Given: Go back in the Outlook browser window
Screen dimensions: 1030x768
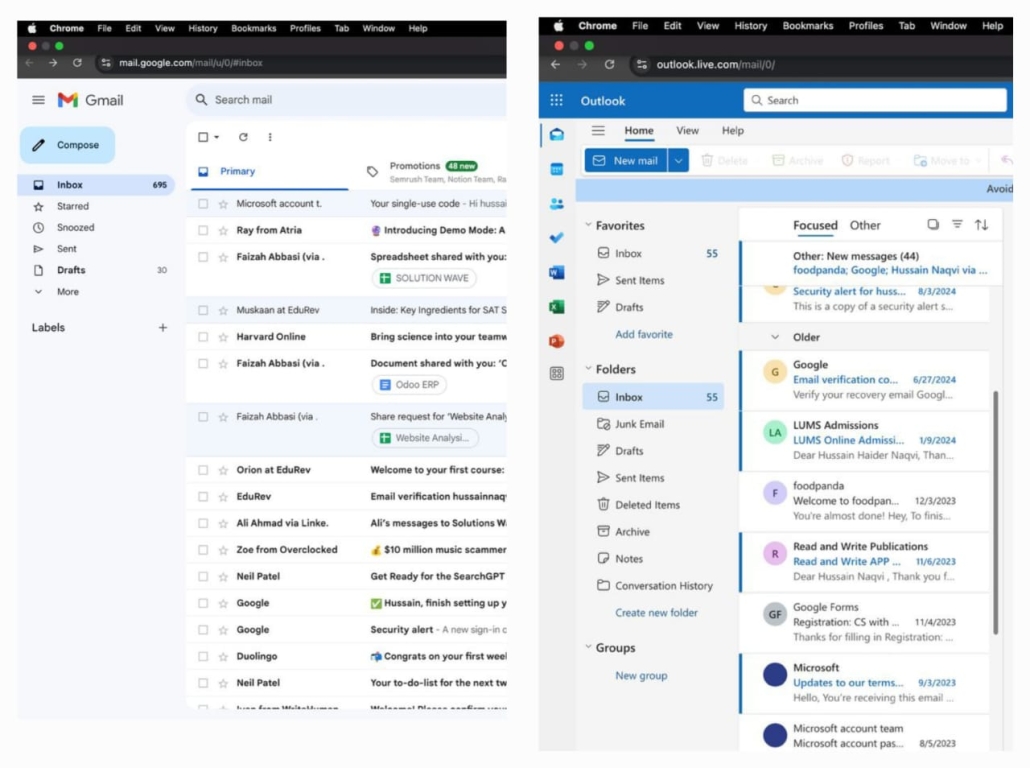Looking at the screenshot, I should coord(556,64).
